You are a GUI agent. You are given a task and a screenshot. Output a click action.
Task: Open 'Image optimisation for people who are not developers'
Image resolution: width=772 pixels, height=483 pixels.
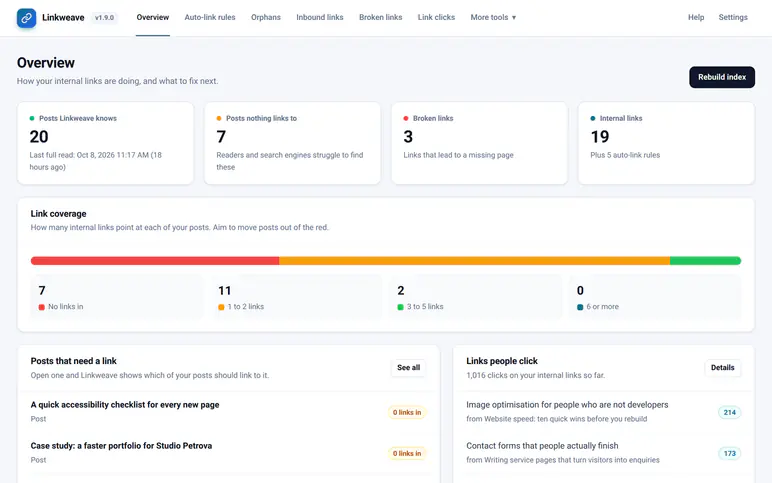point(567,405)
